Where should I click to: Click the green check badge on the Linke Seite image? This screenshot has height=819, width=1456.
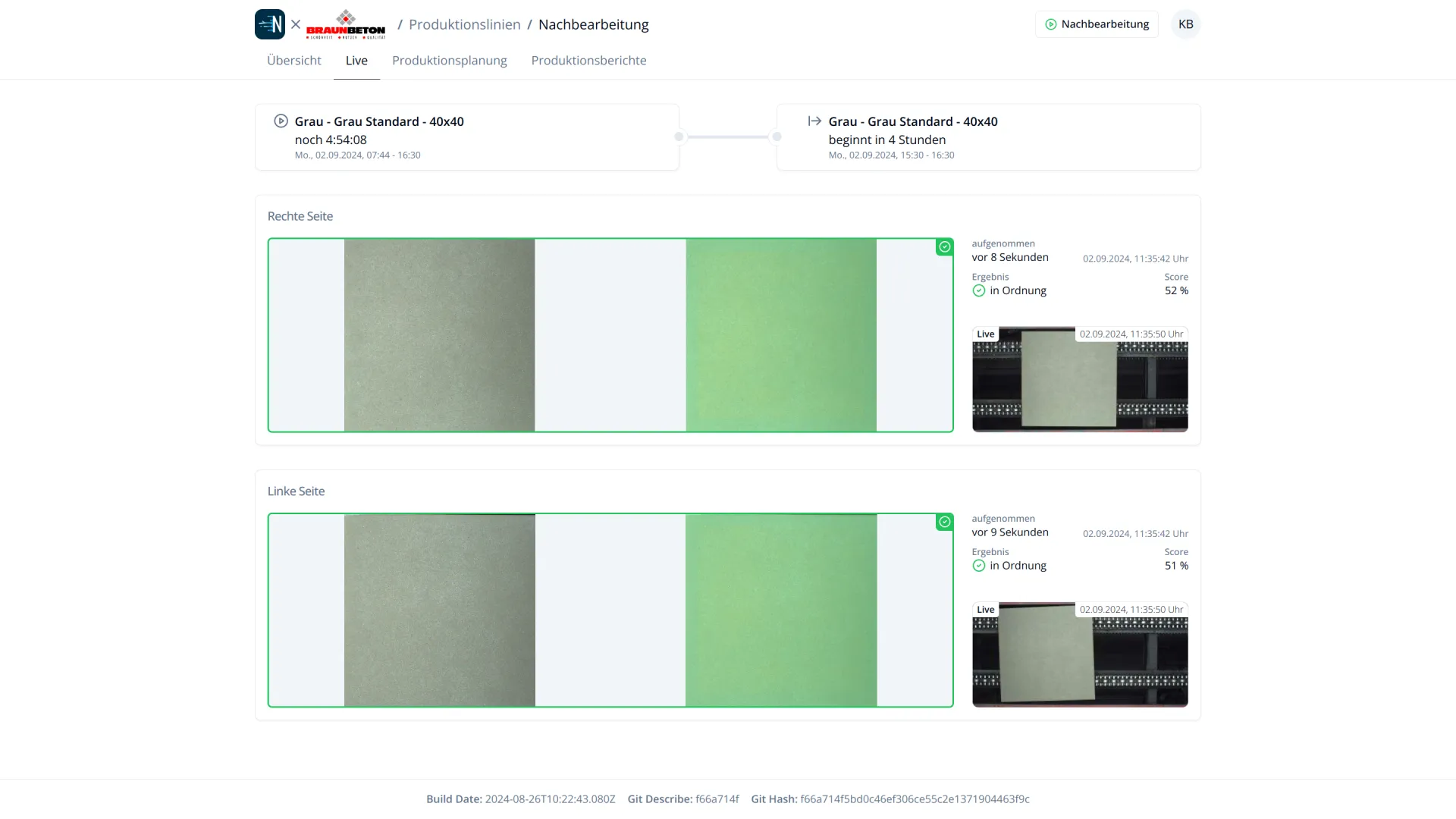[x=944, y=522]
